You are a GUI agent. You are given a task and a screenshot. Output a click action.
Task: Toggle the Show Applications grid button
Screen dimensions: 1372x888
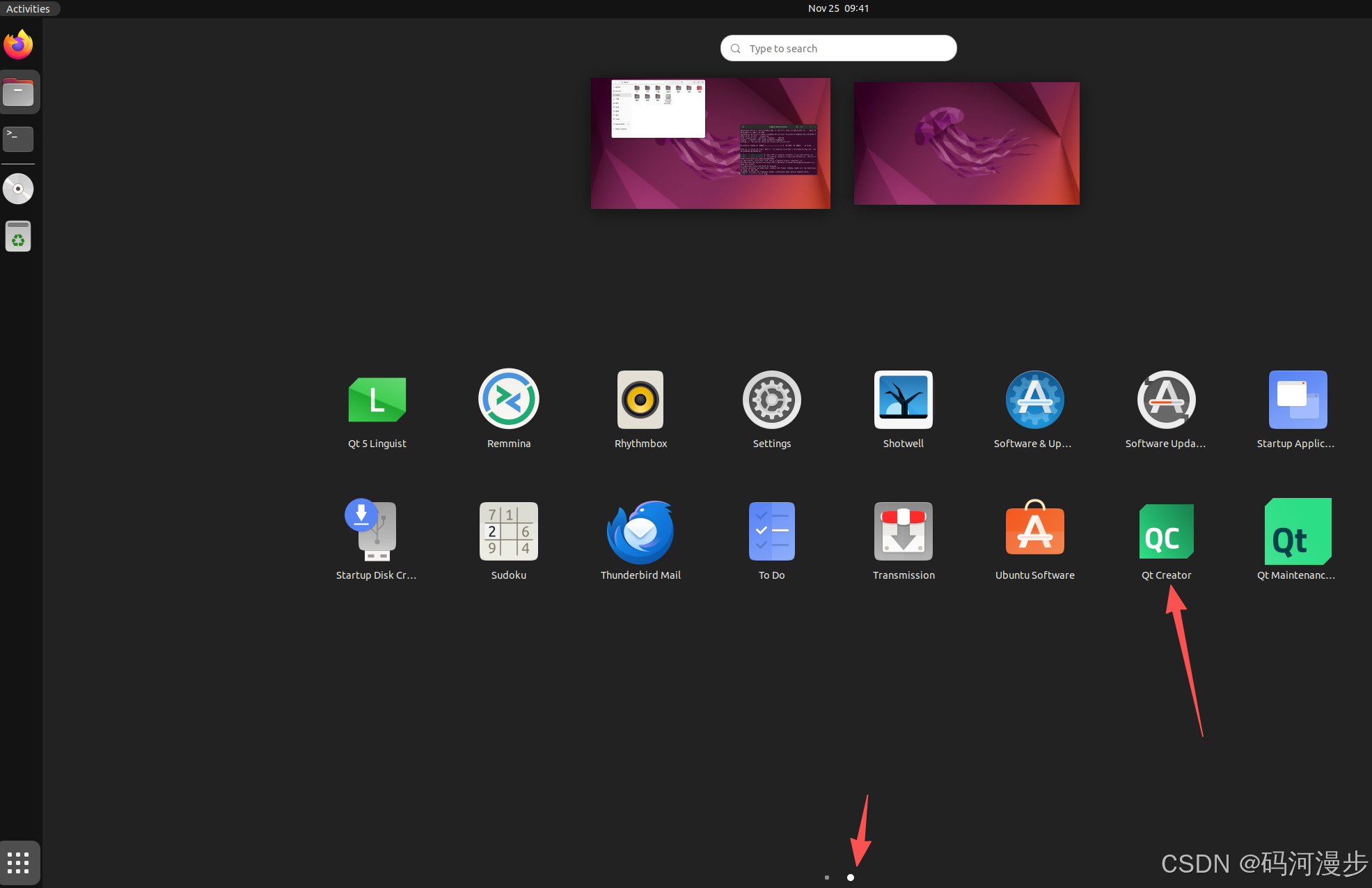tap(18, 863)
